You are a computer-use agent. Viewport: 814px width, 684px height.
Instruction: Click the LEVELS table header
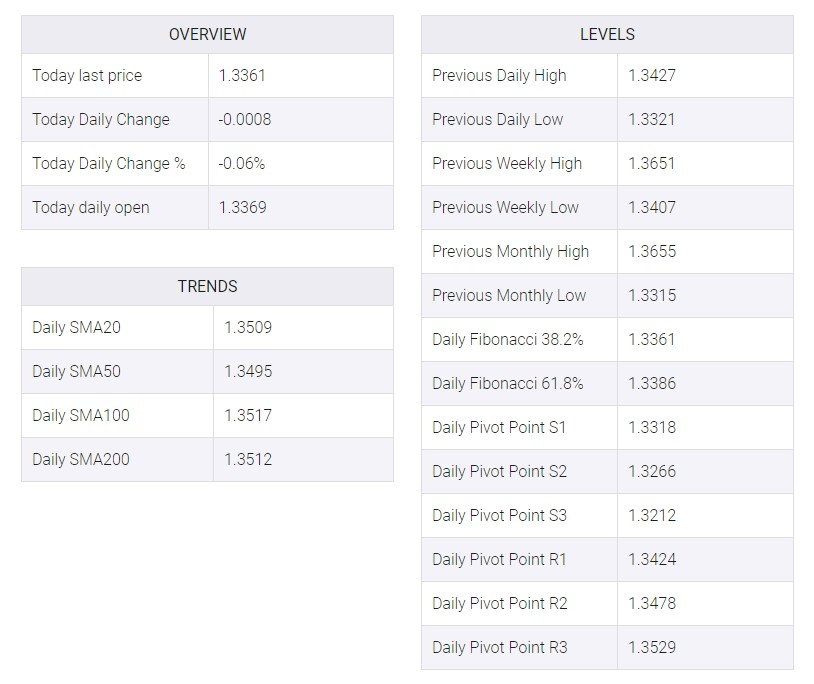pos(607,34)
